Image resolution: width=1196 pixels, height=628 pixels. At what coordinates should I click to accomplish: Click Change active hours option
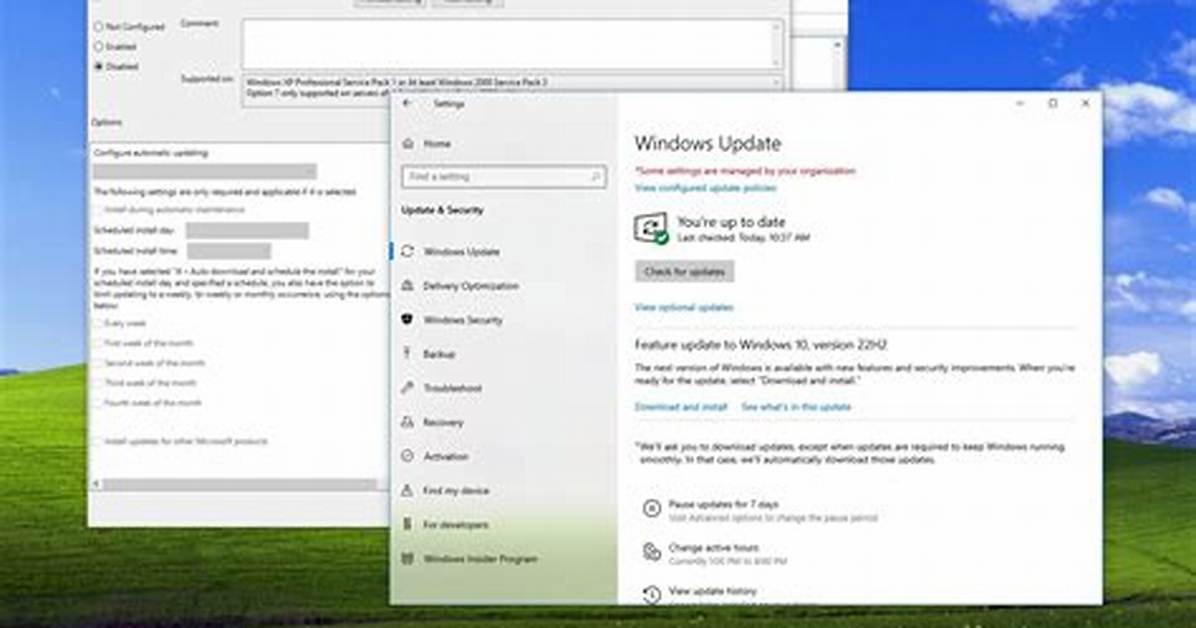click(713, 548)
